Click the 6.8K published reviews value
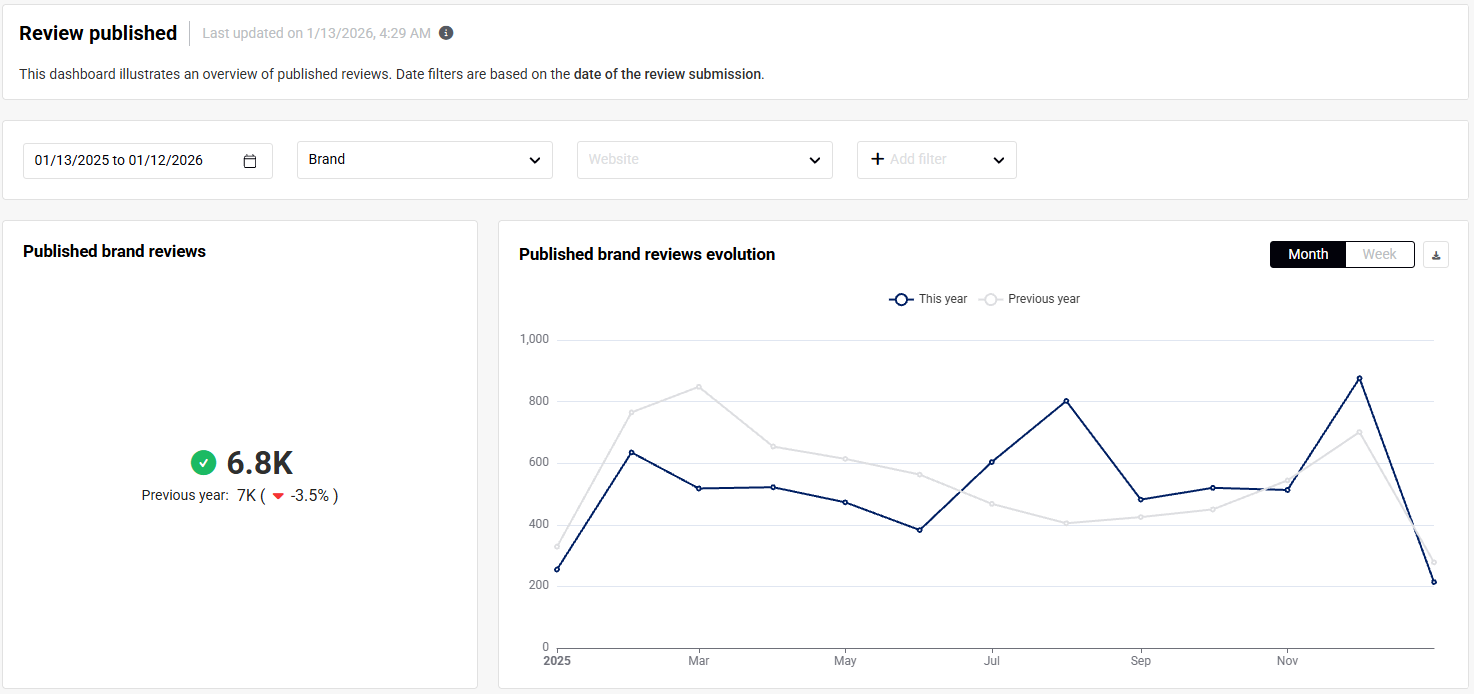This screenshot has width=1474, height=694. (259, 463)
